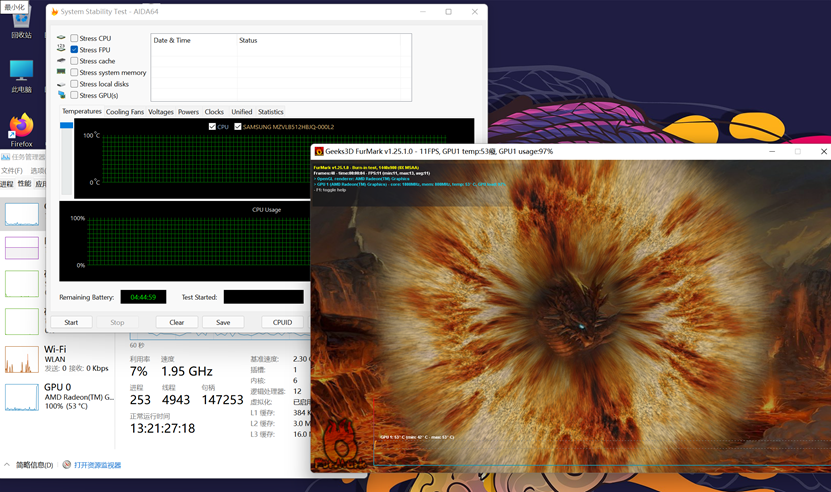Toggle the CPU temperature graph checkbox

point(213,127)
